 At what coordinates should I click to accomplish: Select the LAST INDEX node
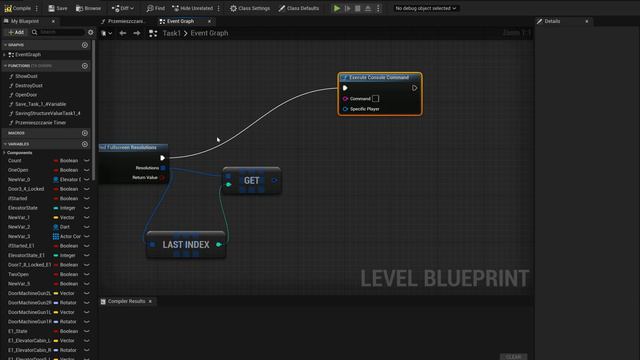tap(186, 244)
